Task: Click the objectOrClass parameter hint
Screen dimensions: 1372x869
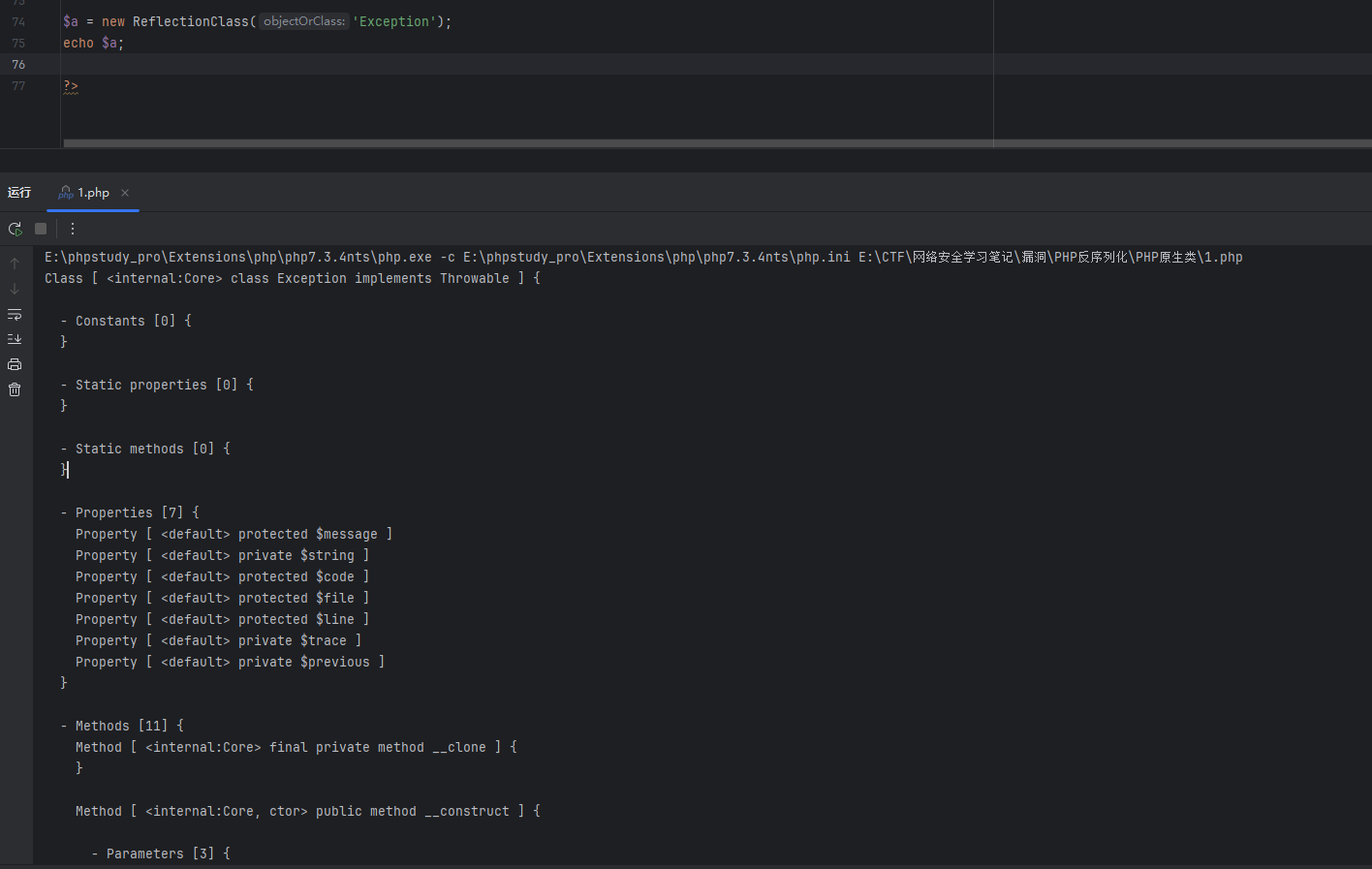Action: (x=303, y=21)
